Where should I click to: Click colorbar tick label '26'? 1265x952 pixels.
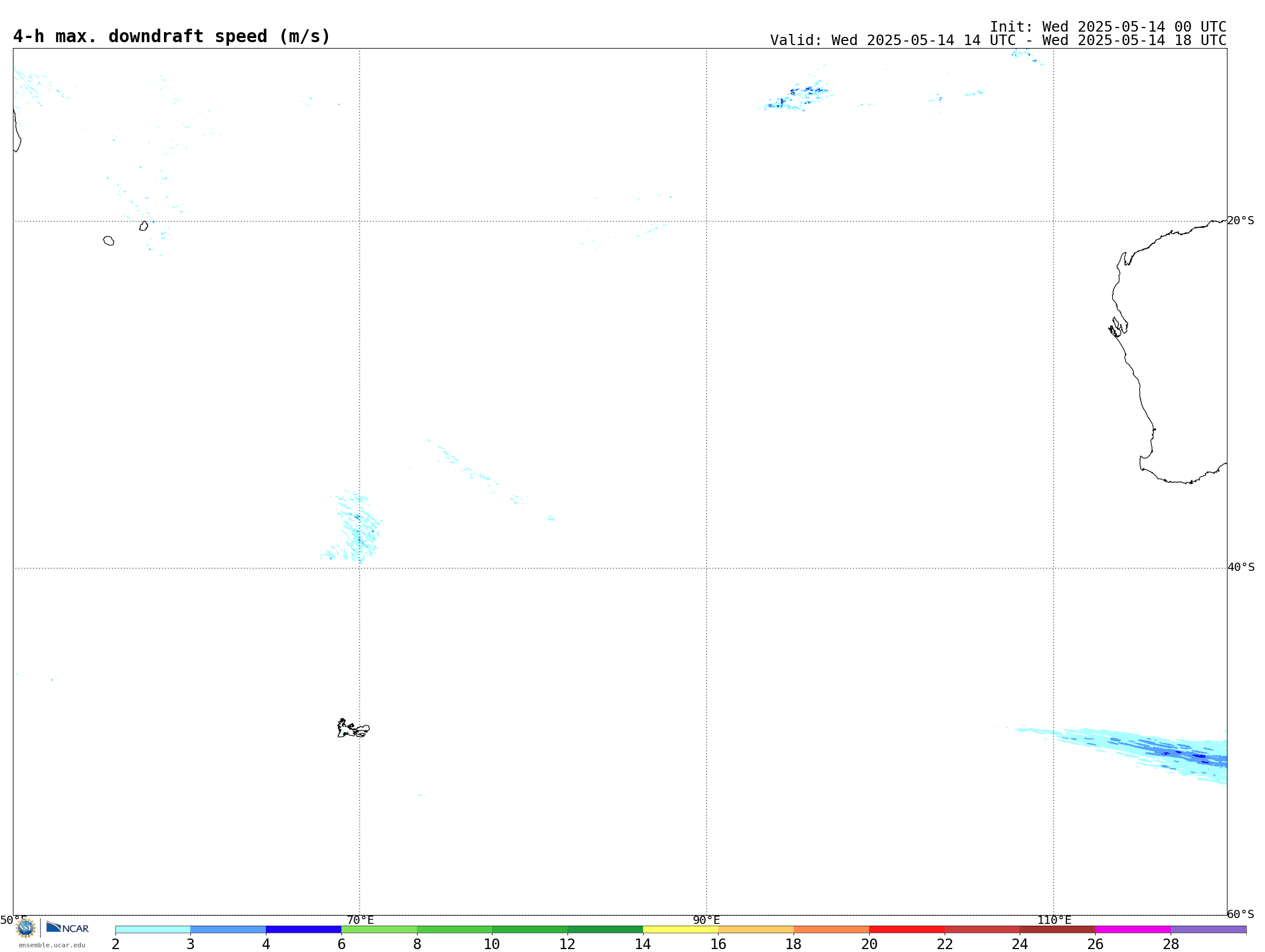pyautogui.click(x=1095, y=944)
